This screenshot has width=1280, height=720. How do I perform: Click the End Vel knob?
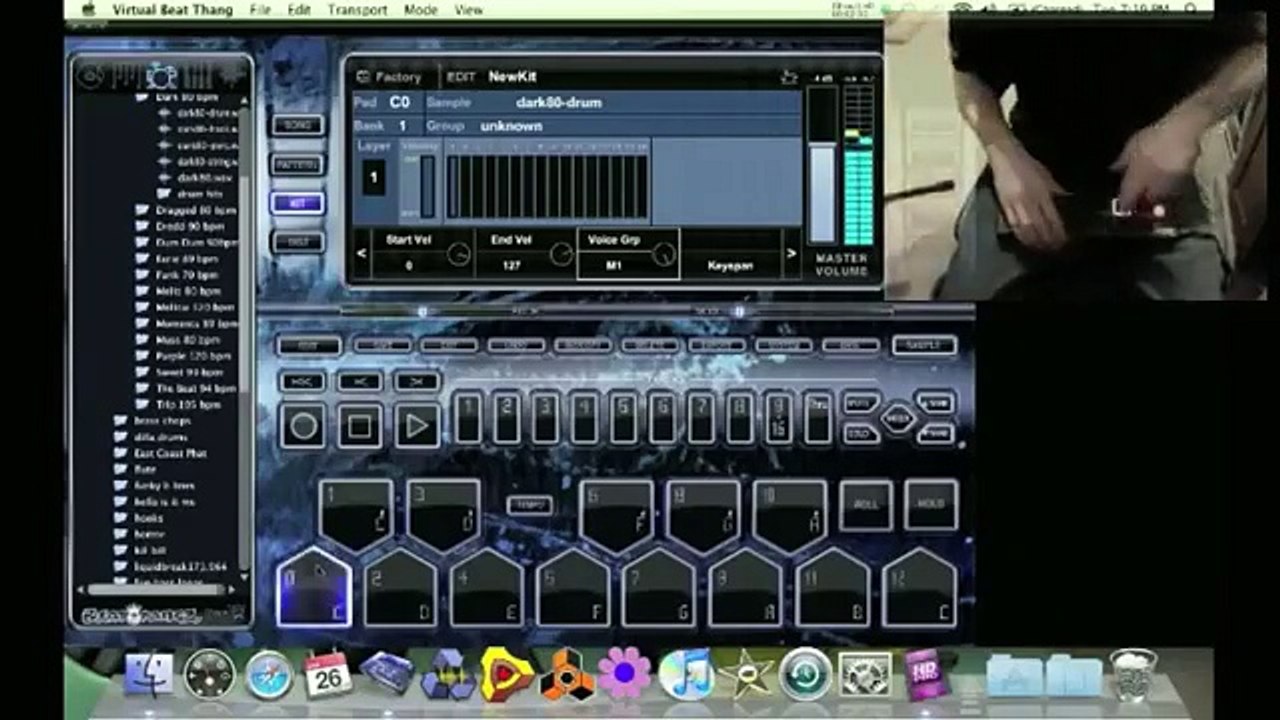[562, 255]
